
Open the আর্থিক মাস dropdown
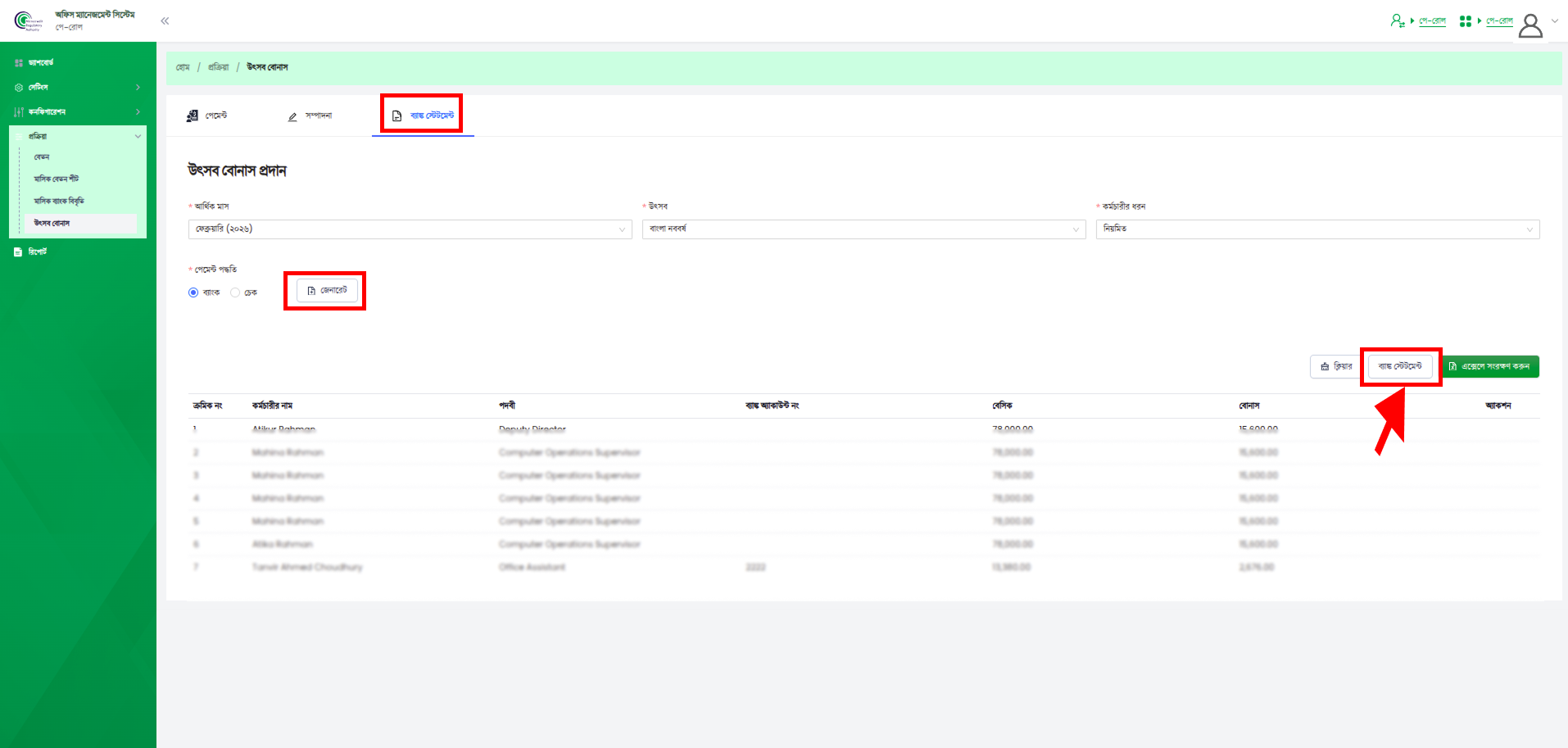pos(410,229)
